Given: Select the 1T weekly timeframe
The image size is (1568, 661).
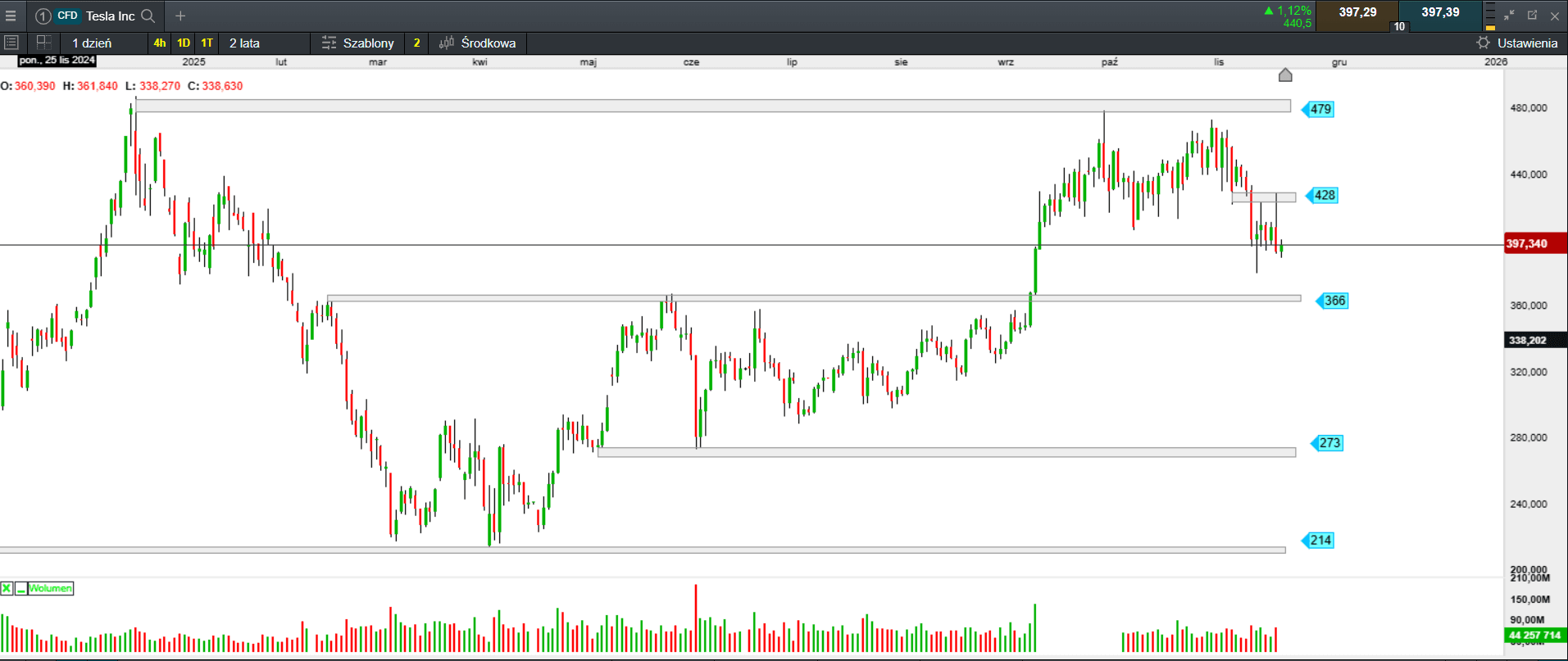Looking at the screenshot, I should coord(207,43).
